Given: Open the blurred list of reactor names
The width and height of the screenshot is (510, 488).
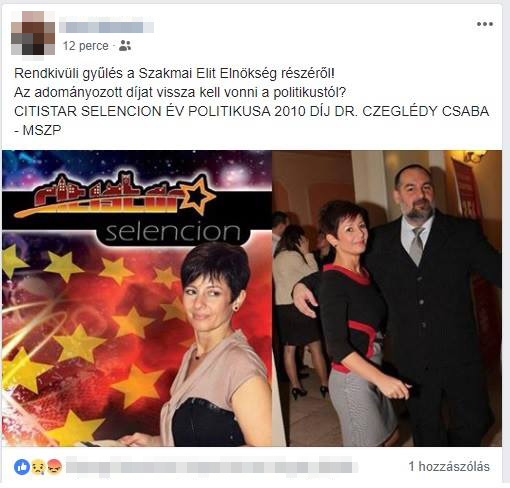Looking at the screenshot, I should (212, 467).
